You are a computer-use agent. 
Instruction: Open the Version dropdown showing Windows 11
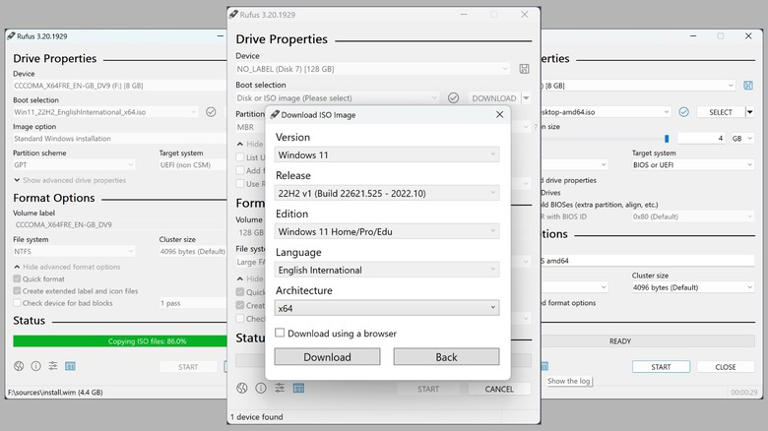coord(387,155)
